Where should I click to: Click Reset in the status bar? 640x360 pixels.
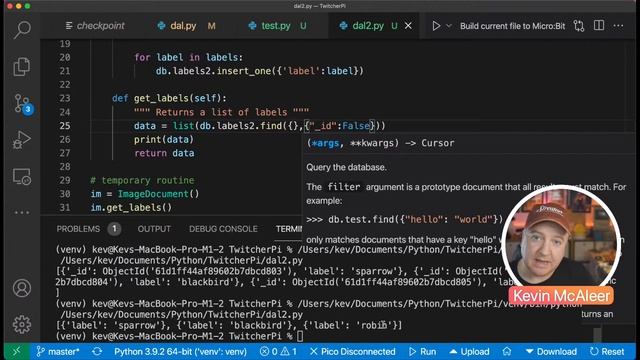click(607, 351)
